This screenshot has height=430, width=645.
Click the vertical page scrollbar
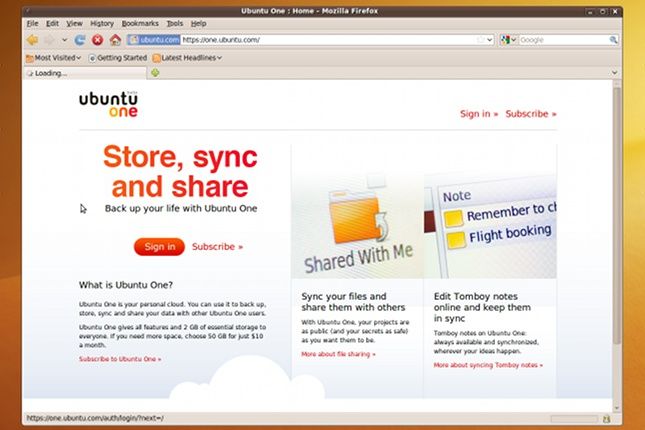tap(617, 216)
